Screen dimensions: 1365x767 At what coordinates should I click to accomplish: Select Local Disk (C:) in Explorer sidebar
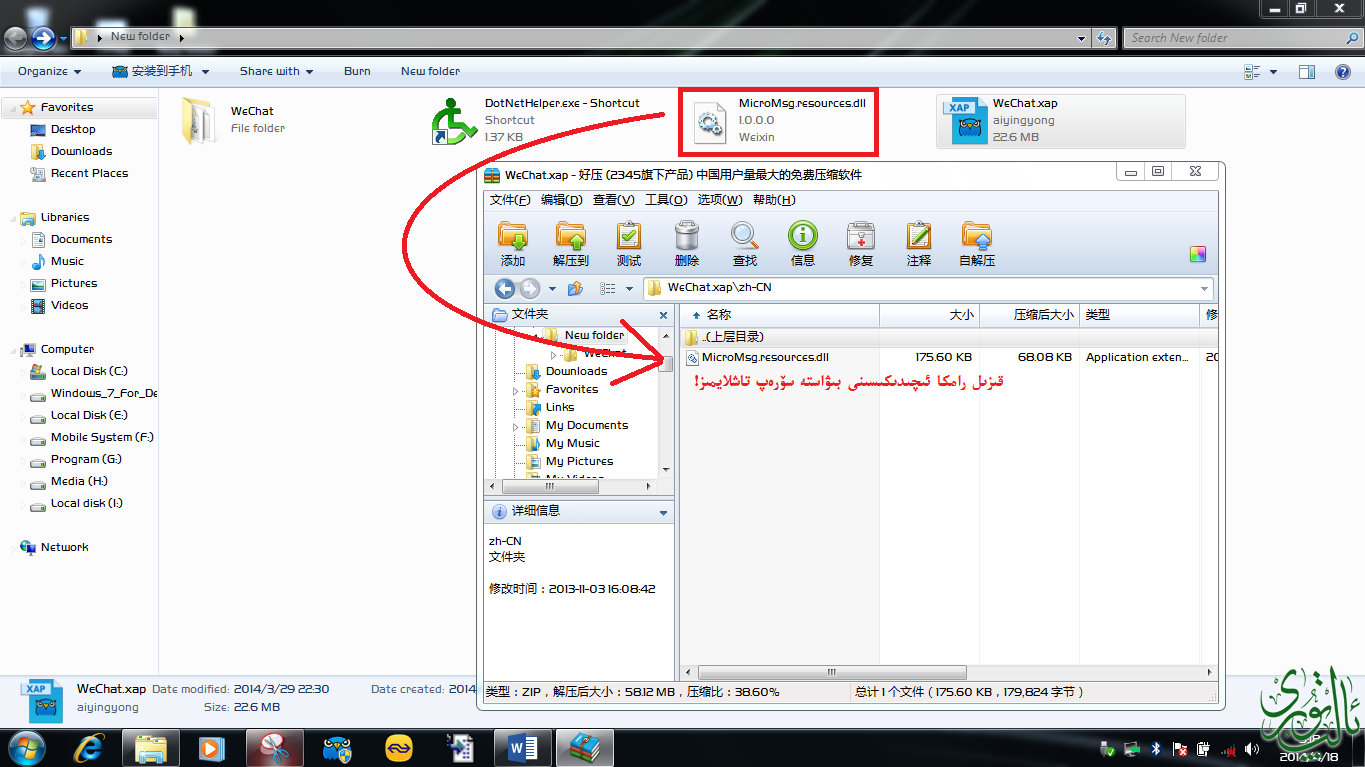point(89,371)
